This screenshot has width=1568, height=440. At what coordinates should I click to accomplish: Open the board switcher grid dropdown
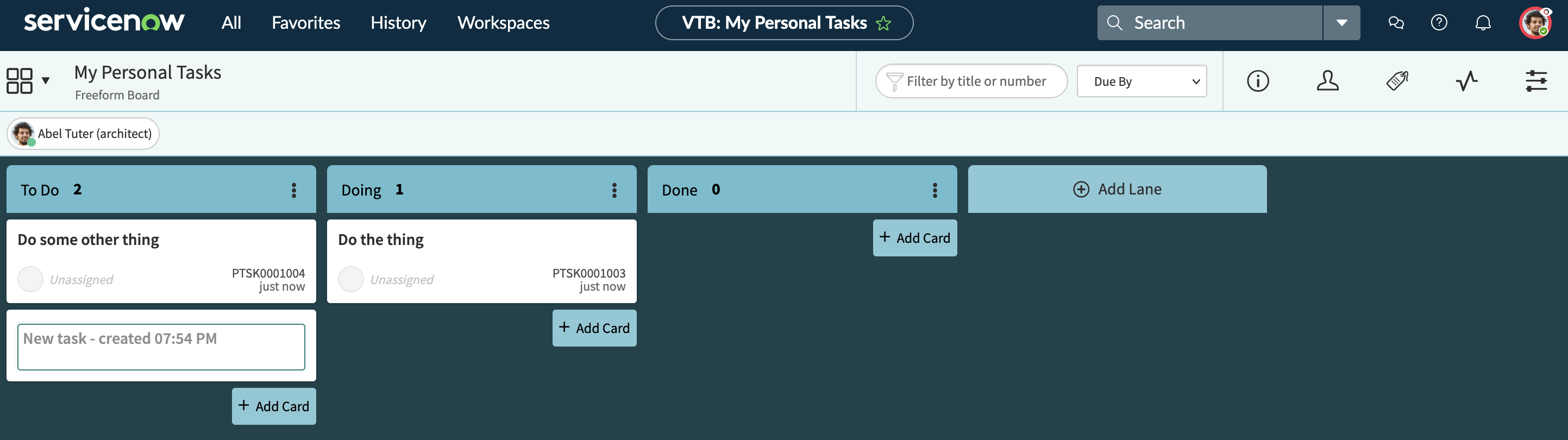click(27, 81)
